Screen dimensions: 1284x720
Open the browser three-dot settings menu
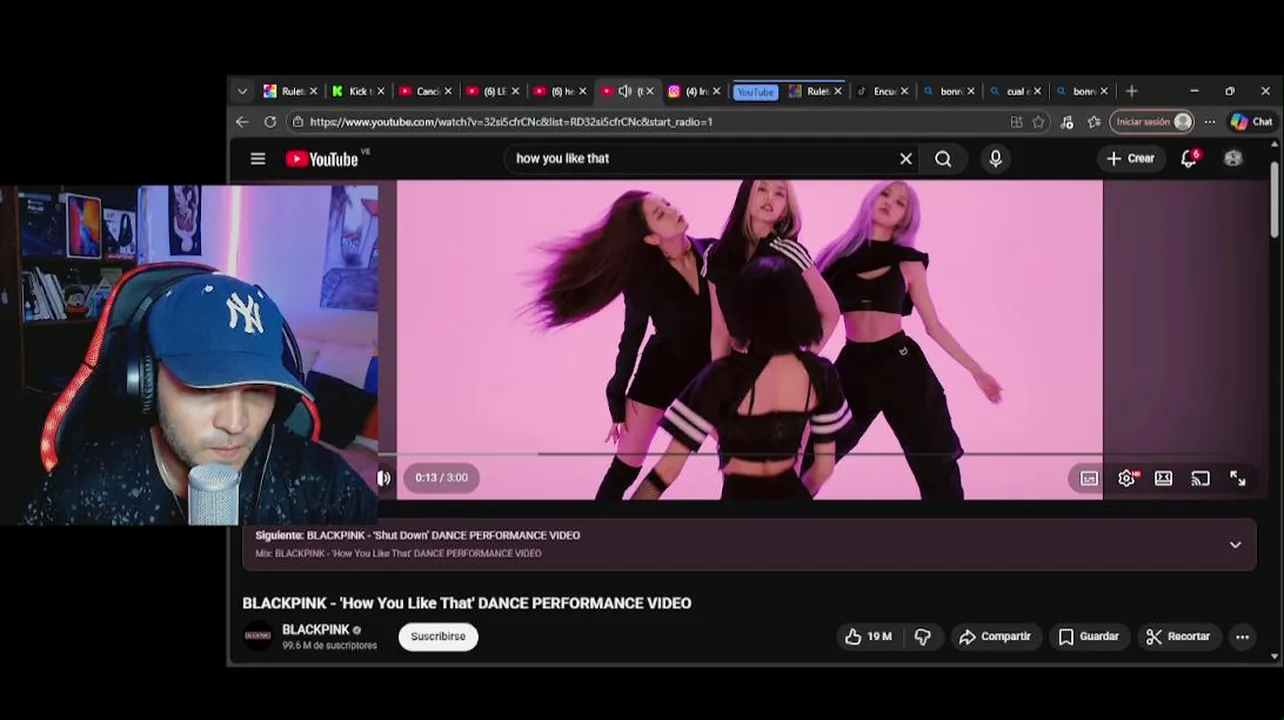click(x=1210, y=122)
